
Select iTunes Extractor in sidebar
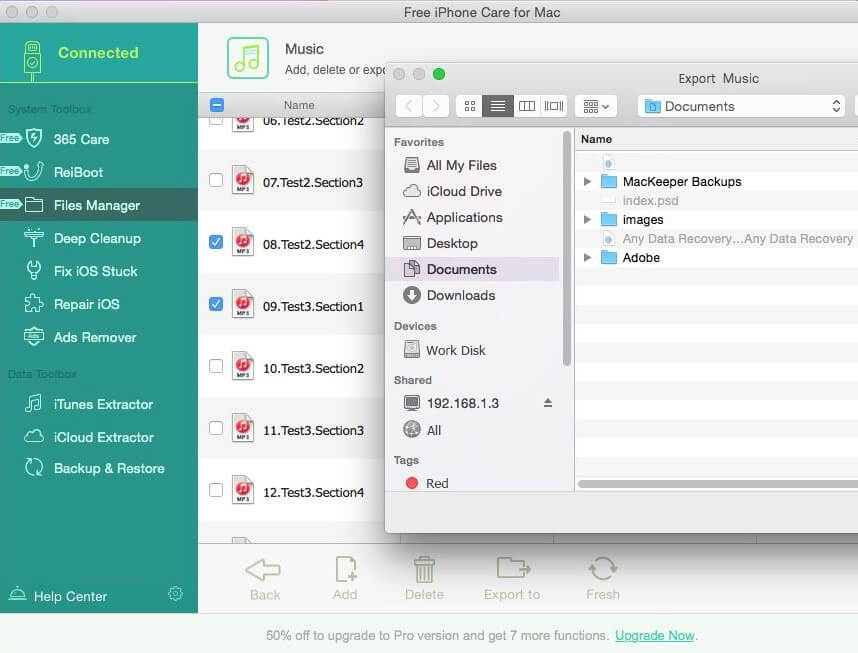103,404
